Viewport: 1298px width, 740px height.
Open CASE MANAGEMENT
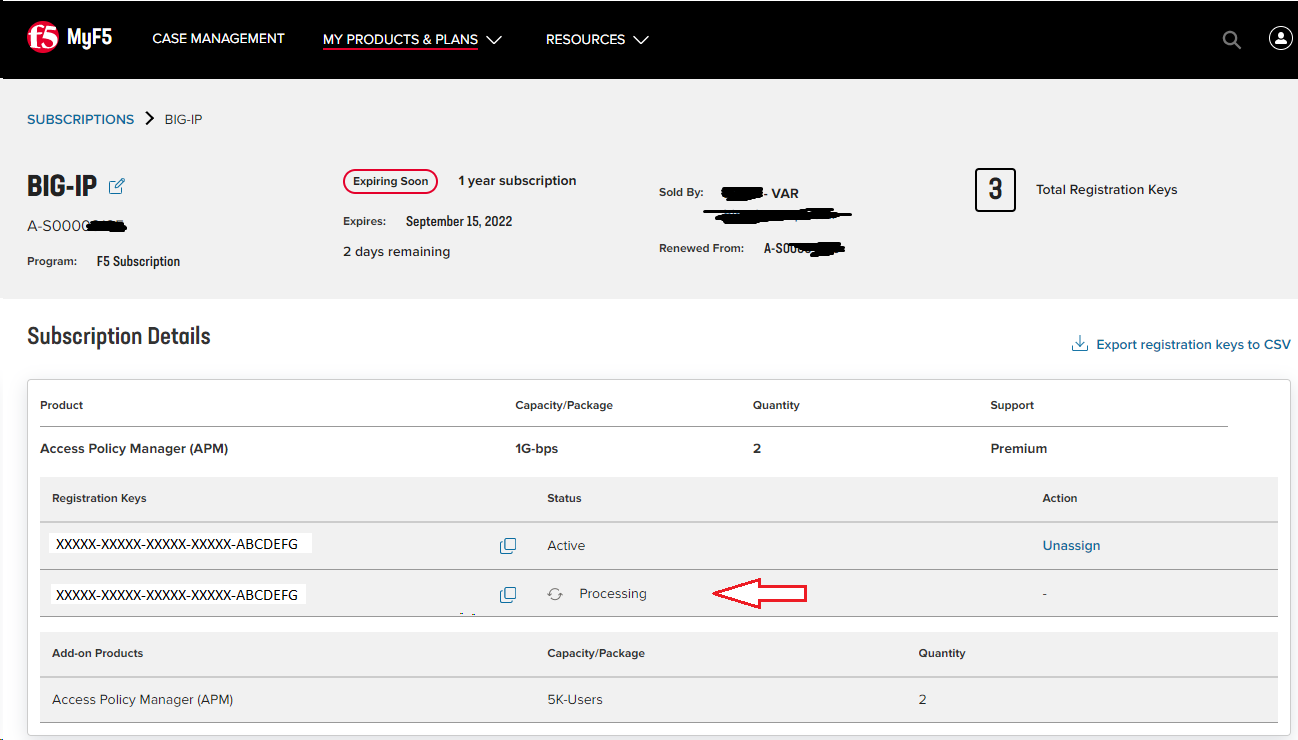(218, 38)
